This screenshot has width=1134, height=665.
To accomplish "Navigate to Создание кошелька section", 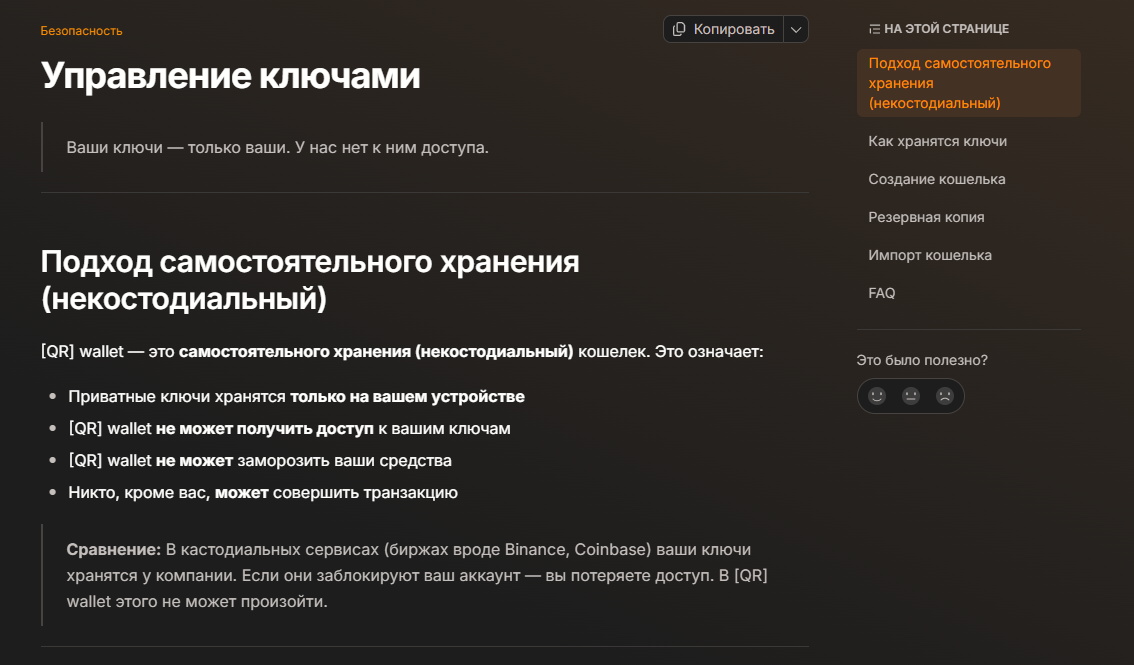I will tap(937, 179).
